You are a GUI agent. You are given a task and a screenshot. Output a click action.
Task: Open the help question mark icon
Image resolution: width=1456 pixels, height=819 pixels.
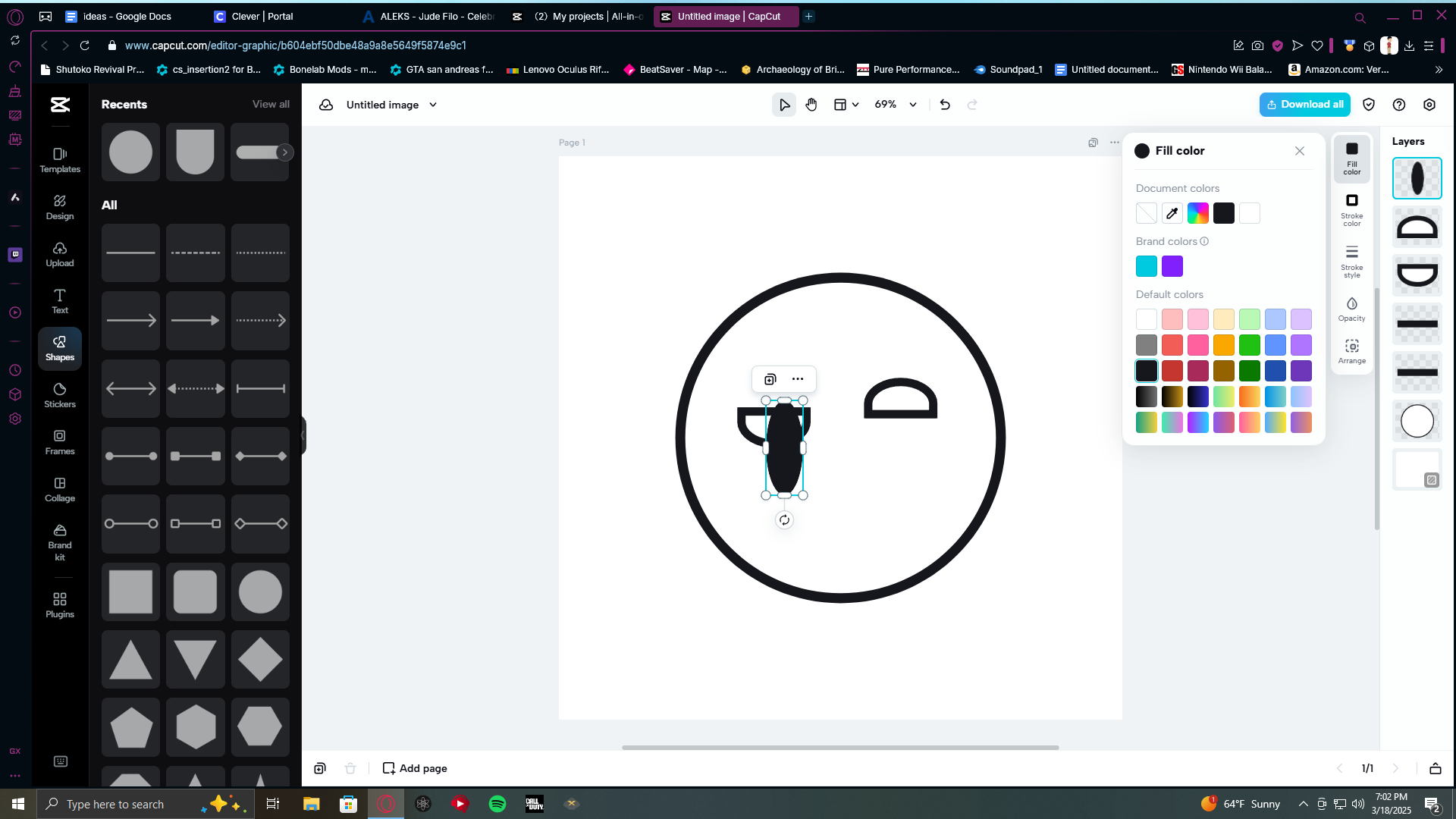click(1399, 105)
